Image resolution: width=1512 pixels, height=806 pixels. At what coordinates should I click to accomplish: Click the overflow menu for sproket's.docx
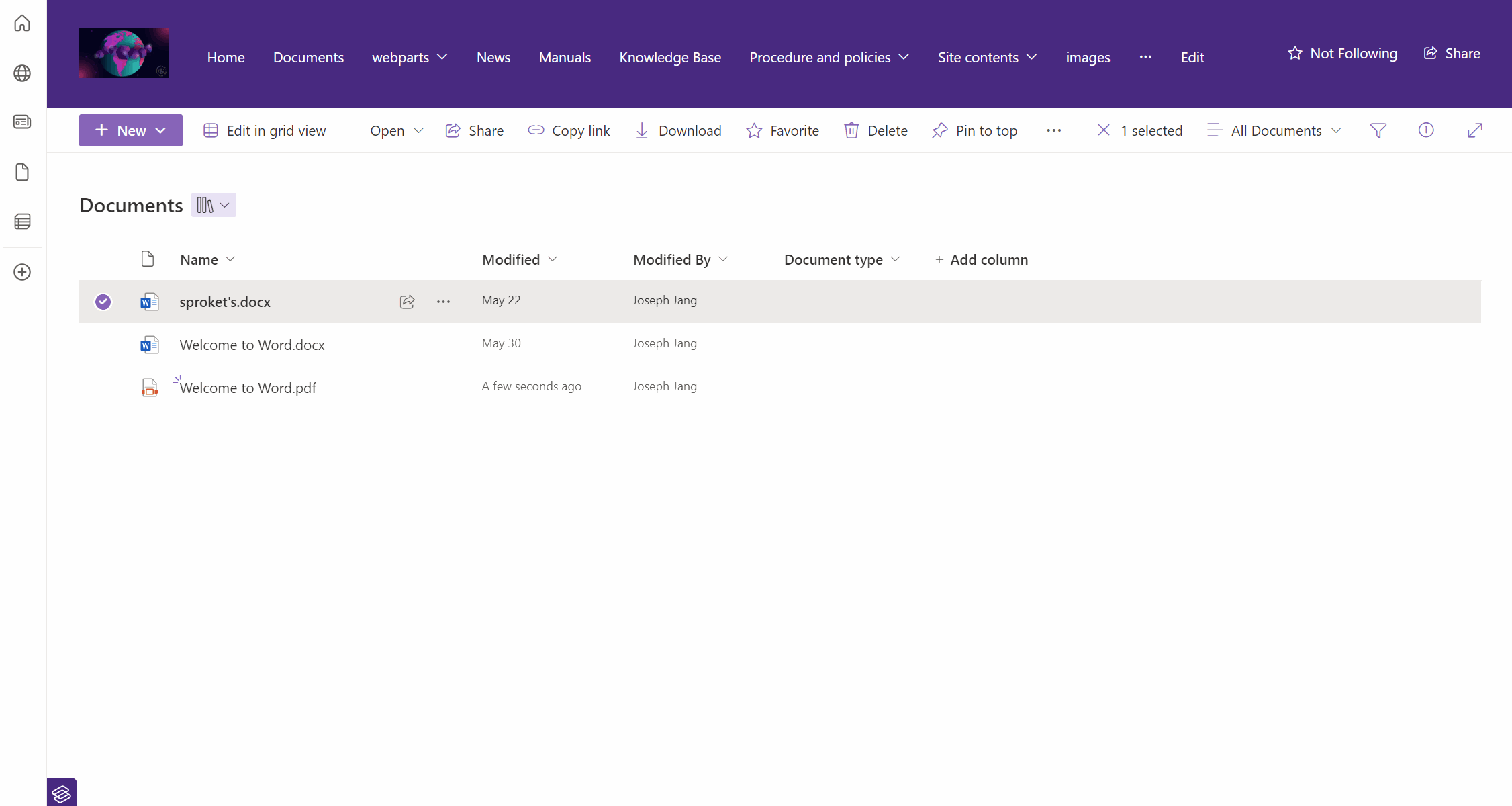tap(444, 301)
